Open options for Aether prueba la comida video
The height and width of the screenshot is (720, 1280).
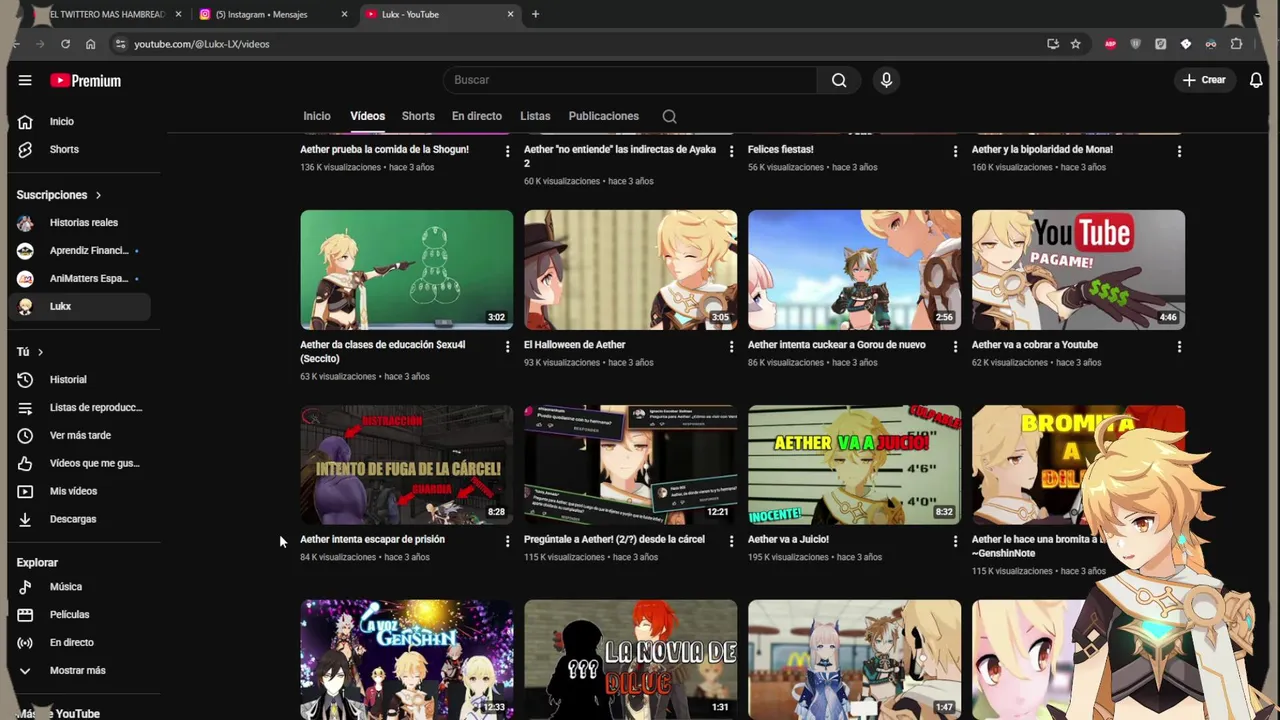click(x=507, y=151)
